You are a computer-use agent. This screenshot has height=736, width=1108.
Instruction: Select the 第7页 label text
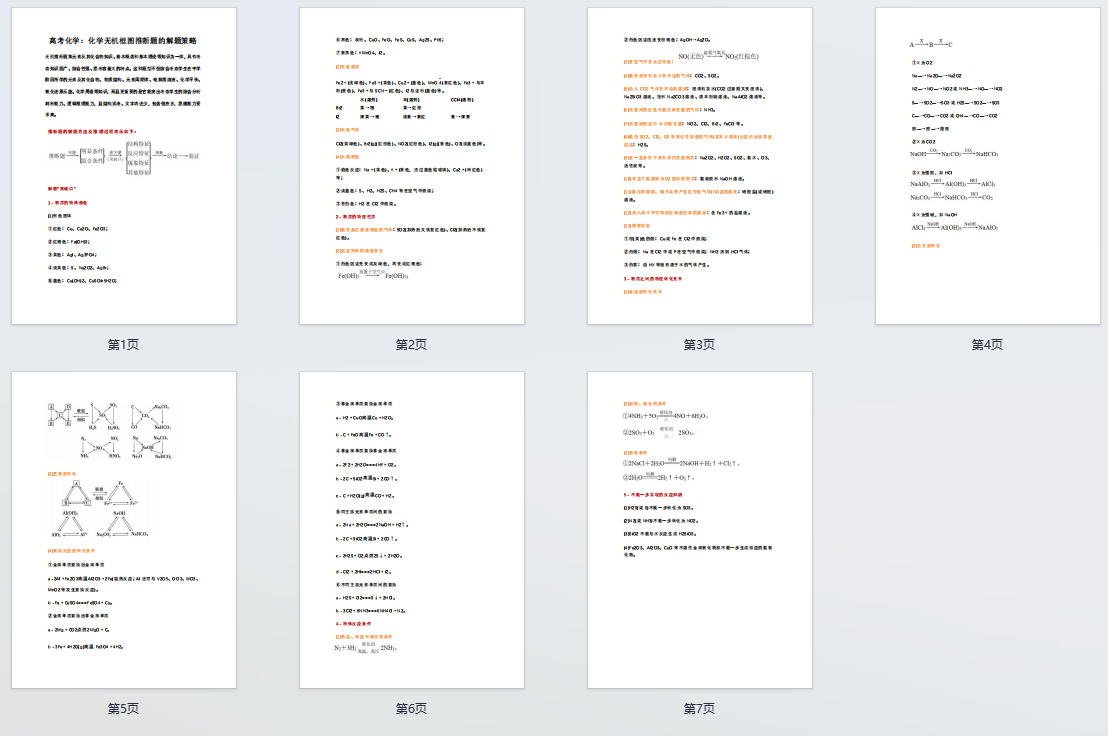coord(700,708)
